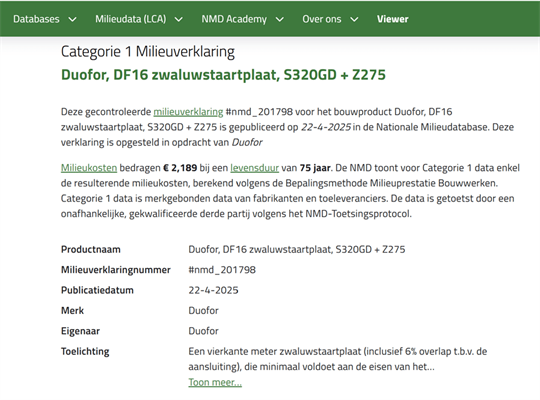Follow the milieuverklaring link
Image resolution: width=540 pixels, height=400 pixels.
[188, 112]
